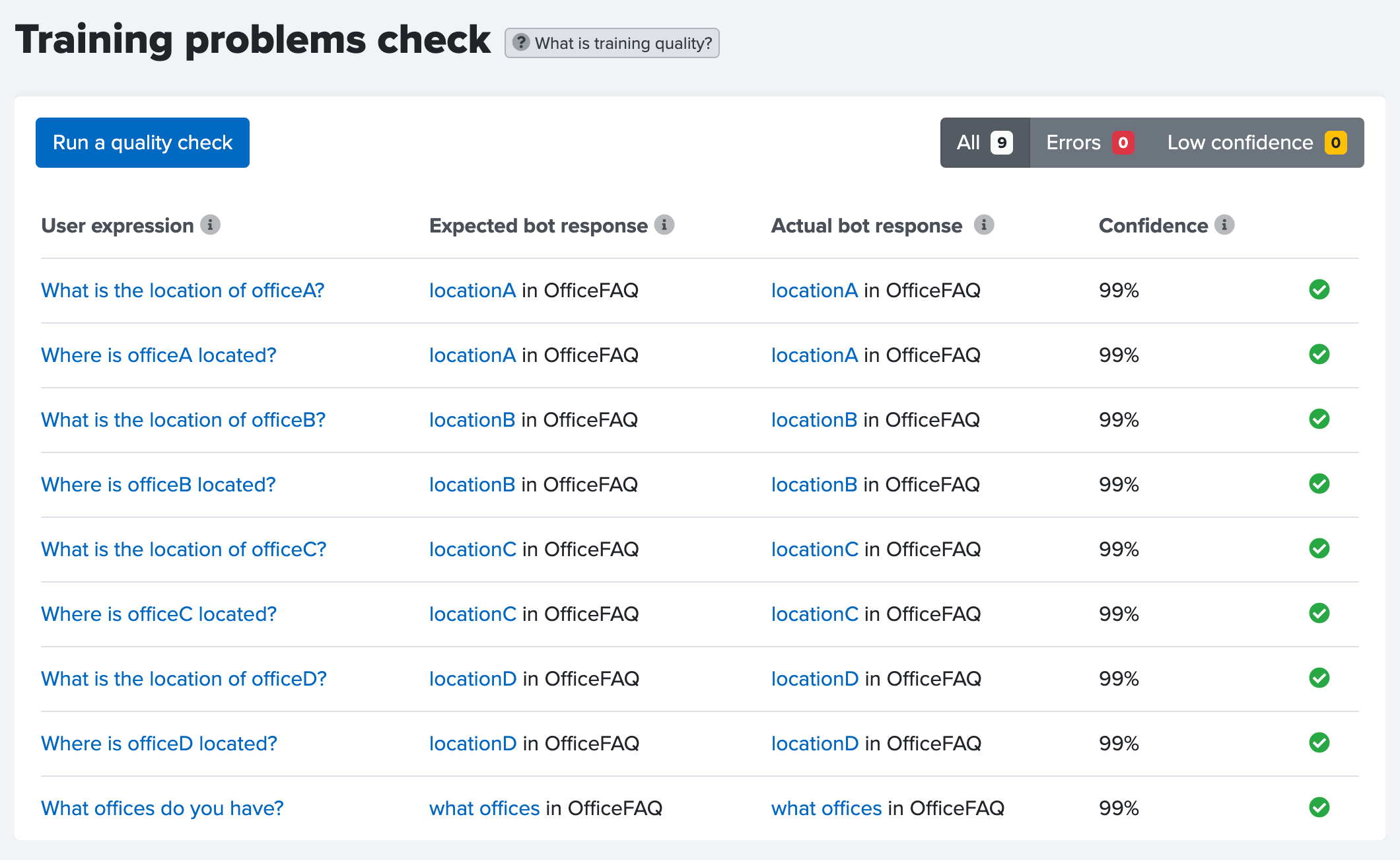Open expected locationC link for 'Where is officeC located?'
The width and height of the screenshot is (1400, 860).
473,614
